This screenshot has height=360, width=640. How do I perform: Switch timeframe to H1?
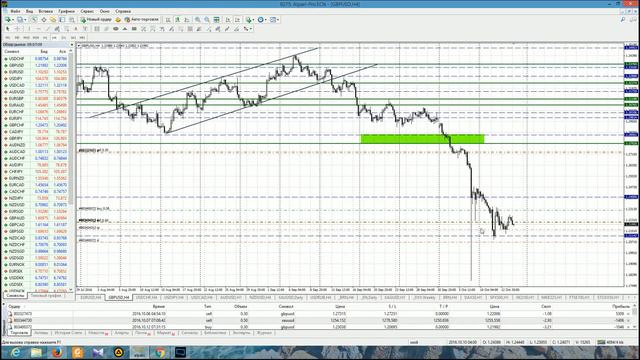click(45, 38)
